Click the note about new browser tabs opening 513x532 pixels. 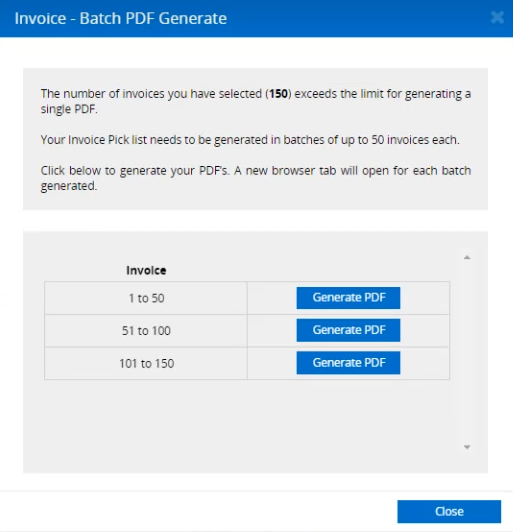[x=255, y=178]
